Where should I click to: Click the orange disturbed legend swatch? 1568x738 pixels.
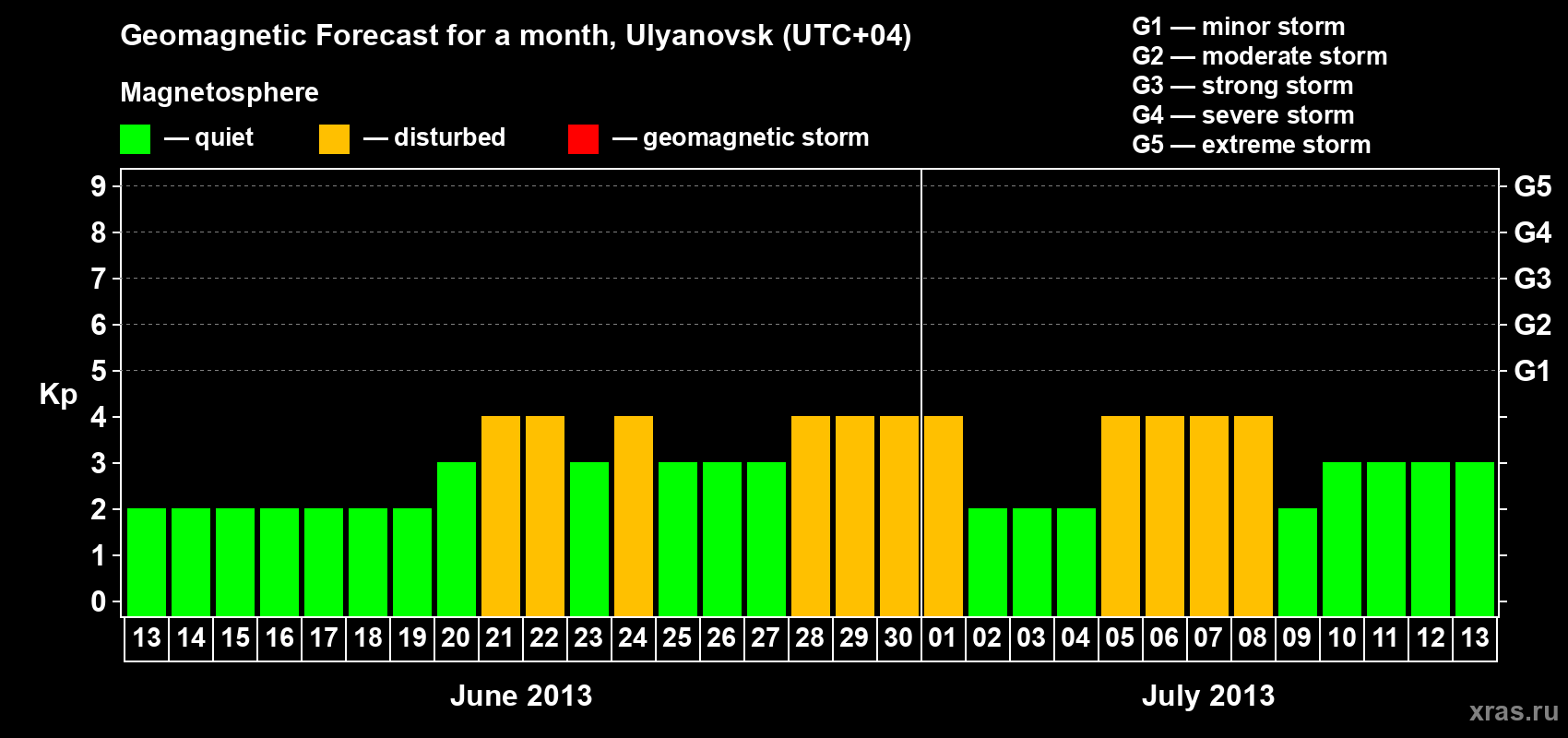pyautogui.click(x=335, y=139)
